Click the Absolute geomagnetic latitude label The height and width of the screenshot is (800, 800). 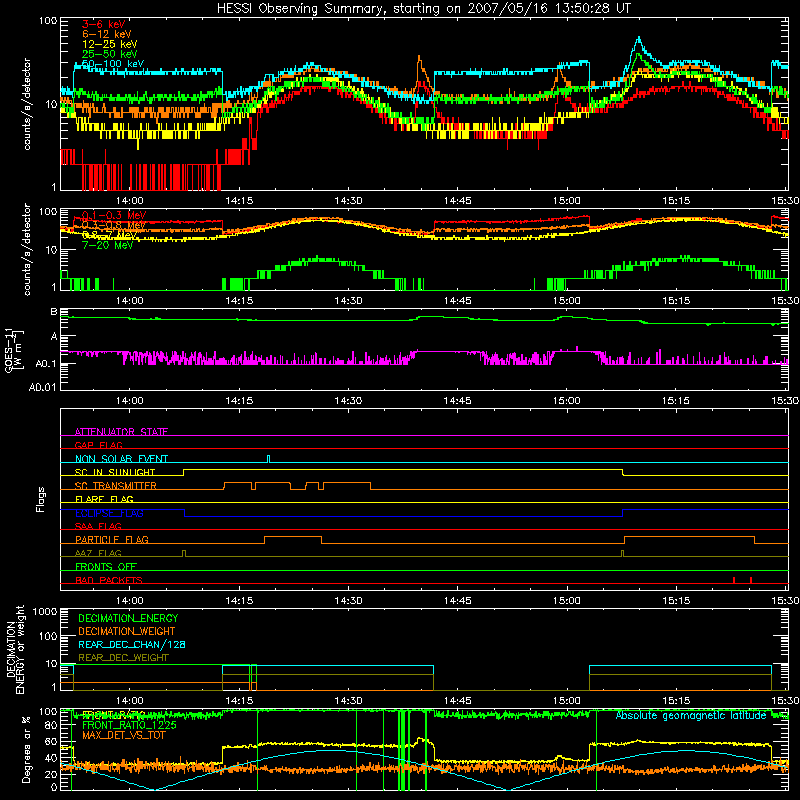pos(691,715)
